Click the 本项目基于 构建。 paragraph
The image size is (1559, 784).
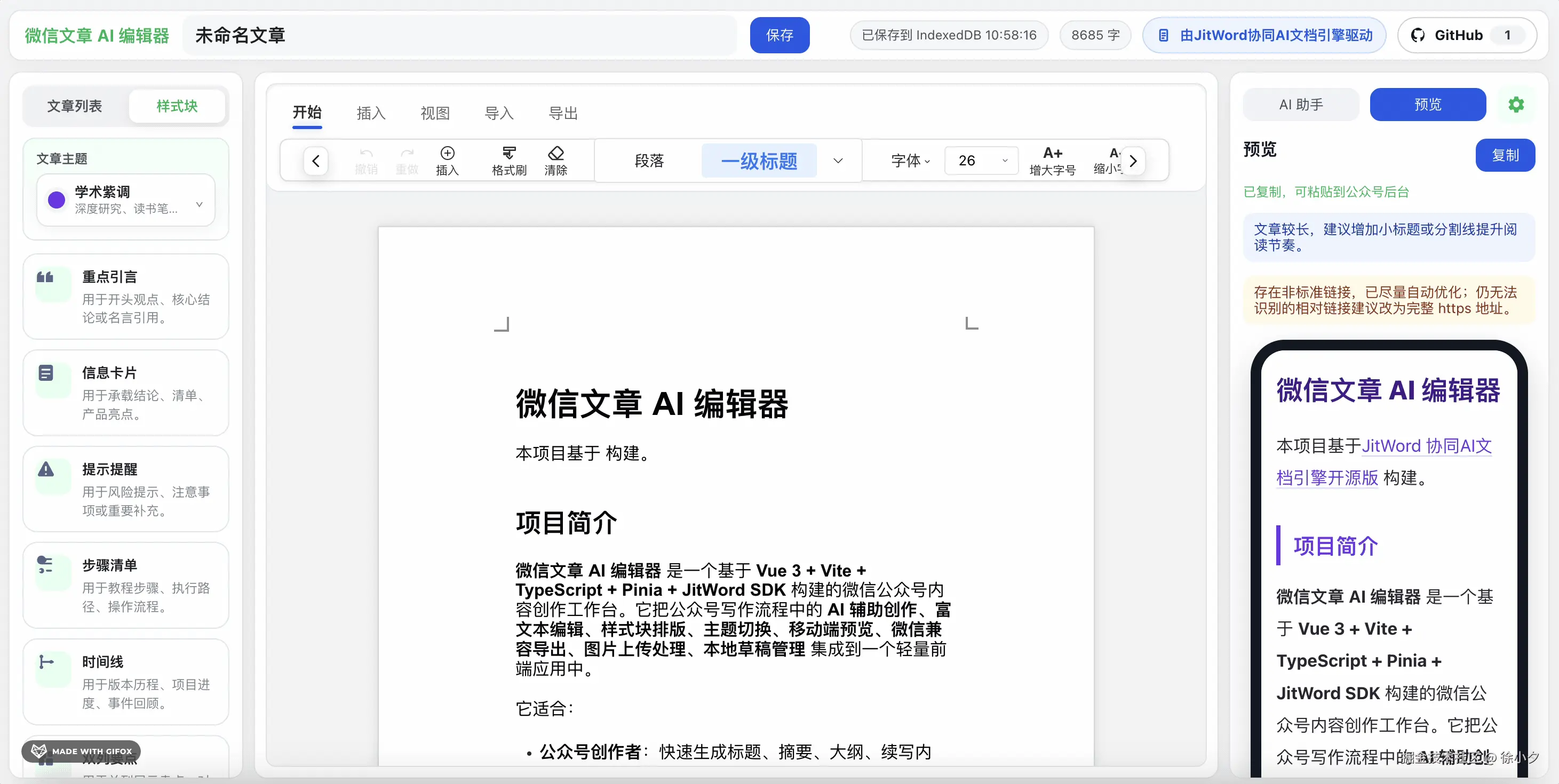click(585, 453)
